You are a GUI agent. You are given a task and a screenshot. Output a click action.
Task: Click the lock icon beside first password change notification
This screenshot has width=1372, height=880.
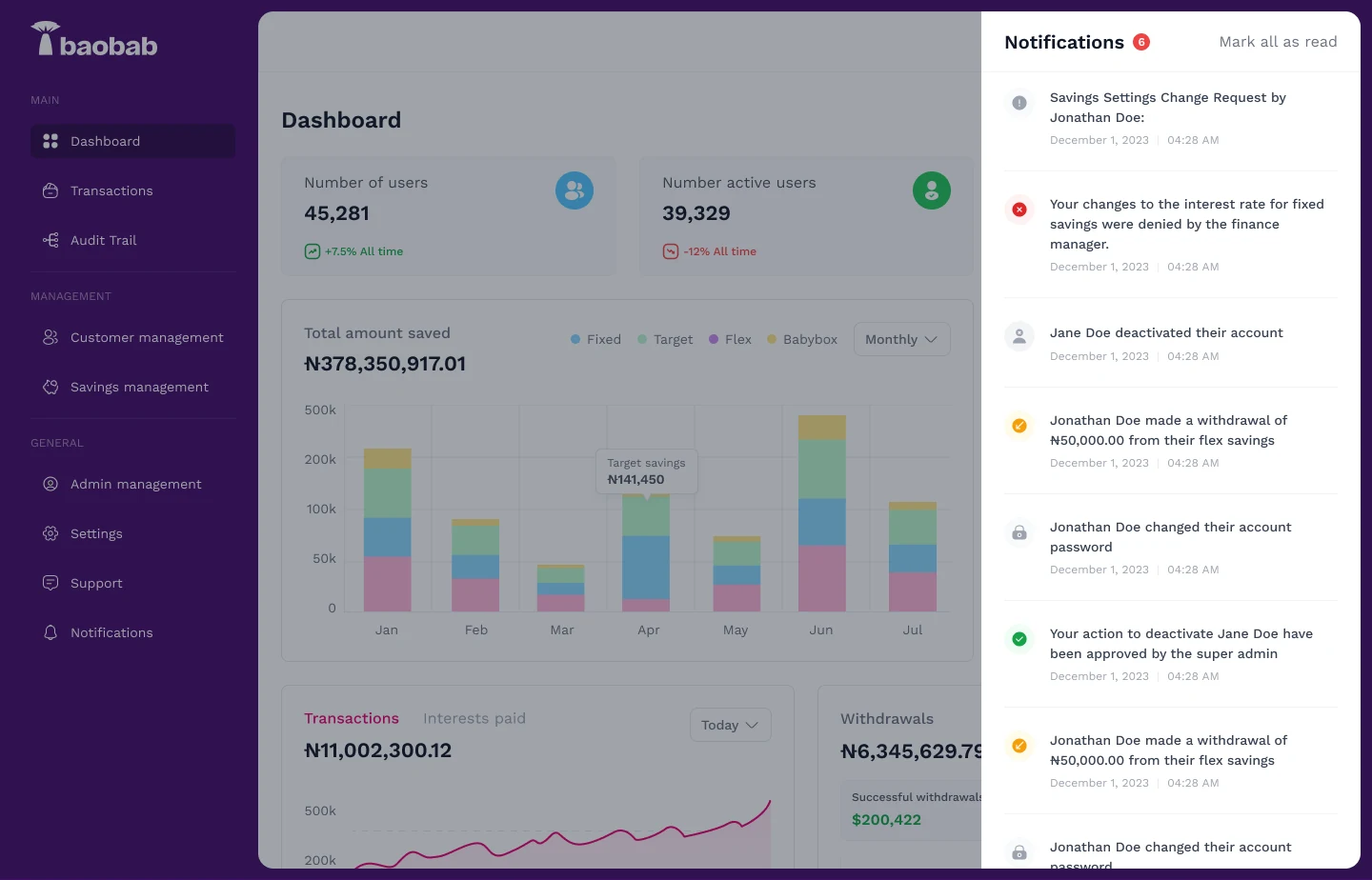[x=1019, y=532]
